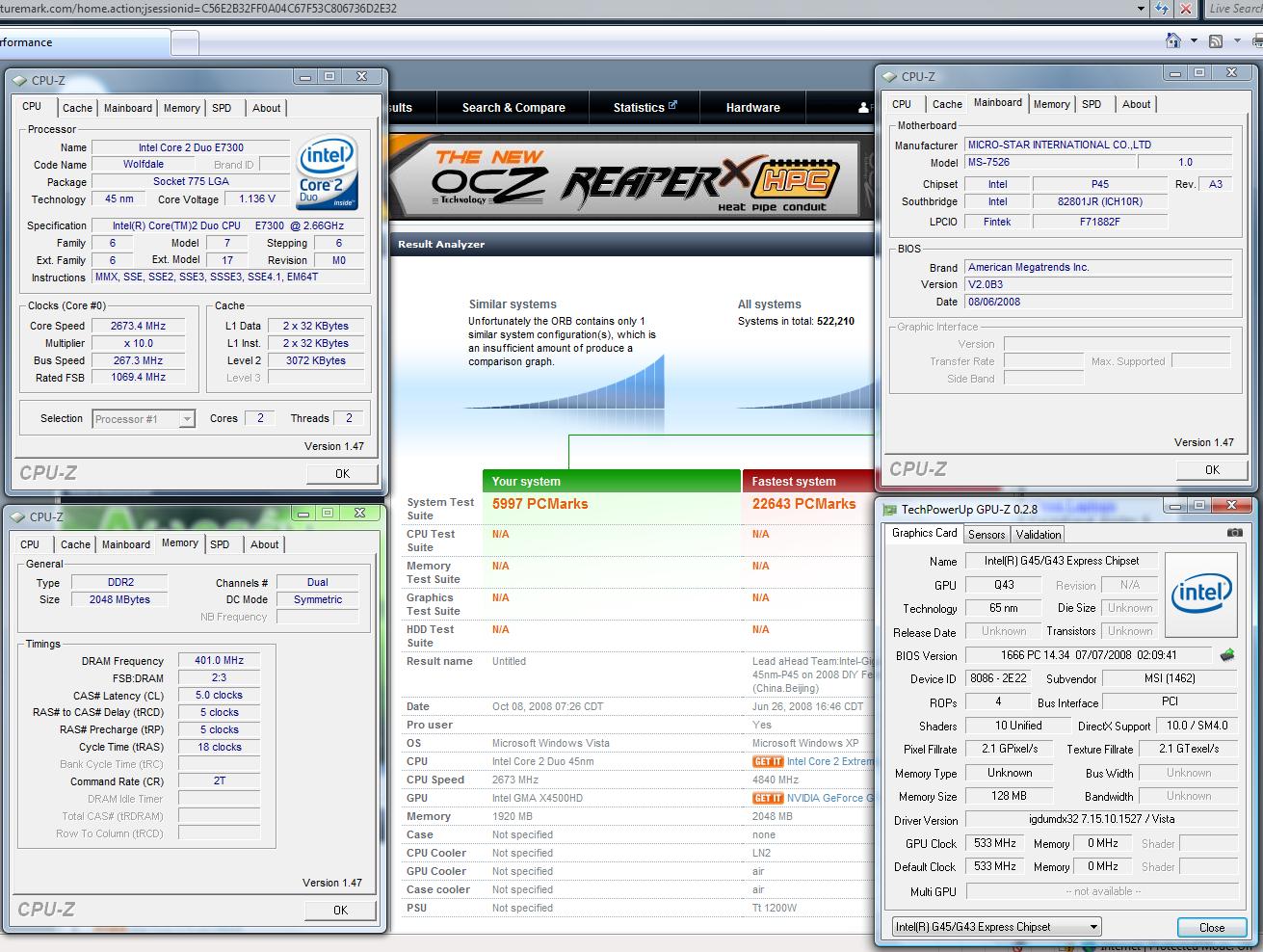Open the About tab in the CPU window

[266, 108]
